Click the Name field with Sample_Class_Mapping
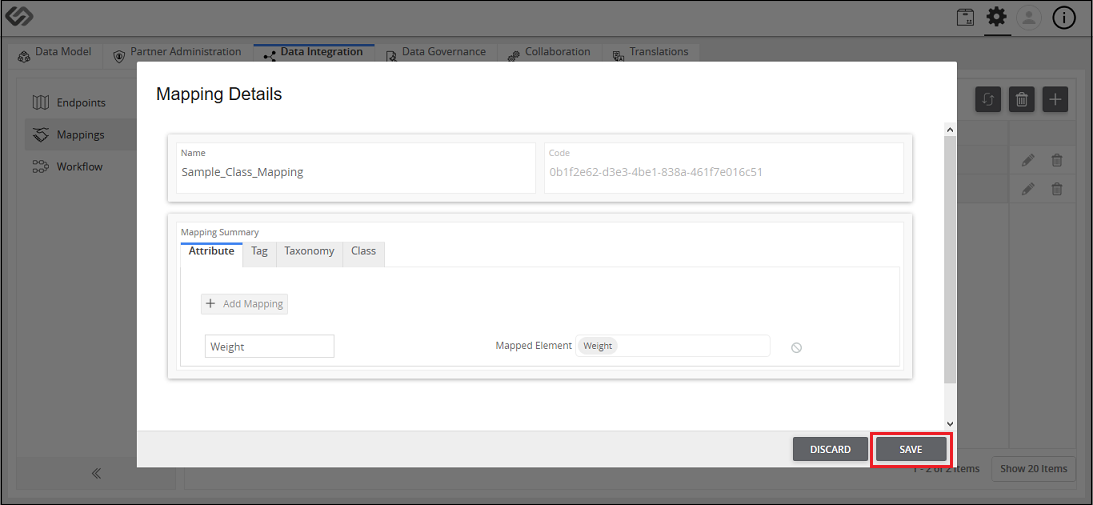Screen dimensions: 1093x505 tap(356, 168)
